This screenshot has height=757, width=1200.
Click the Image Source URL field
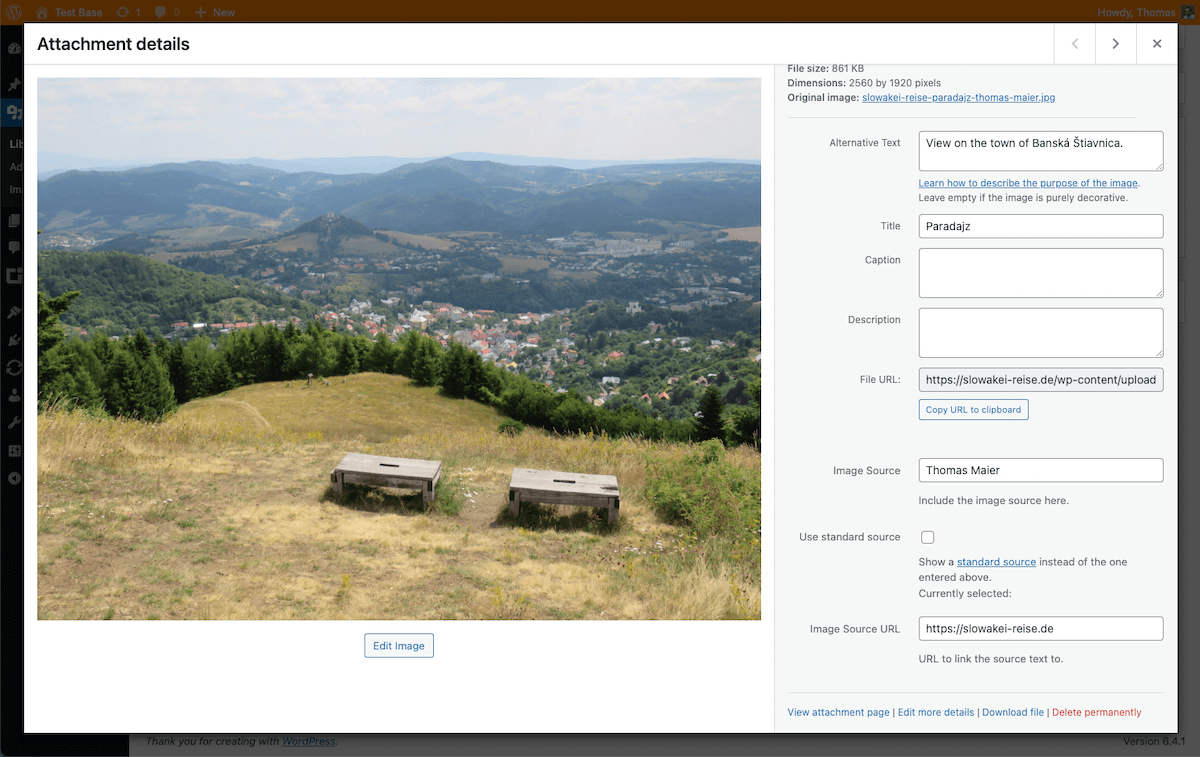pyautogui.click(x=1041, y=629)
